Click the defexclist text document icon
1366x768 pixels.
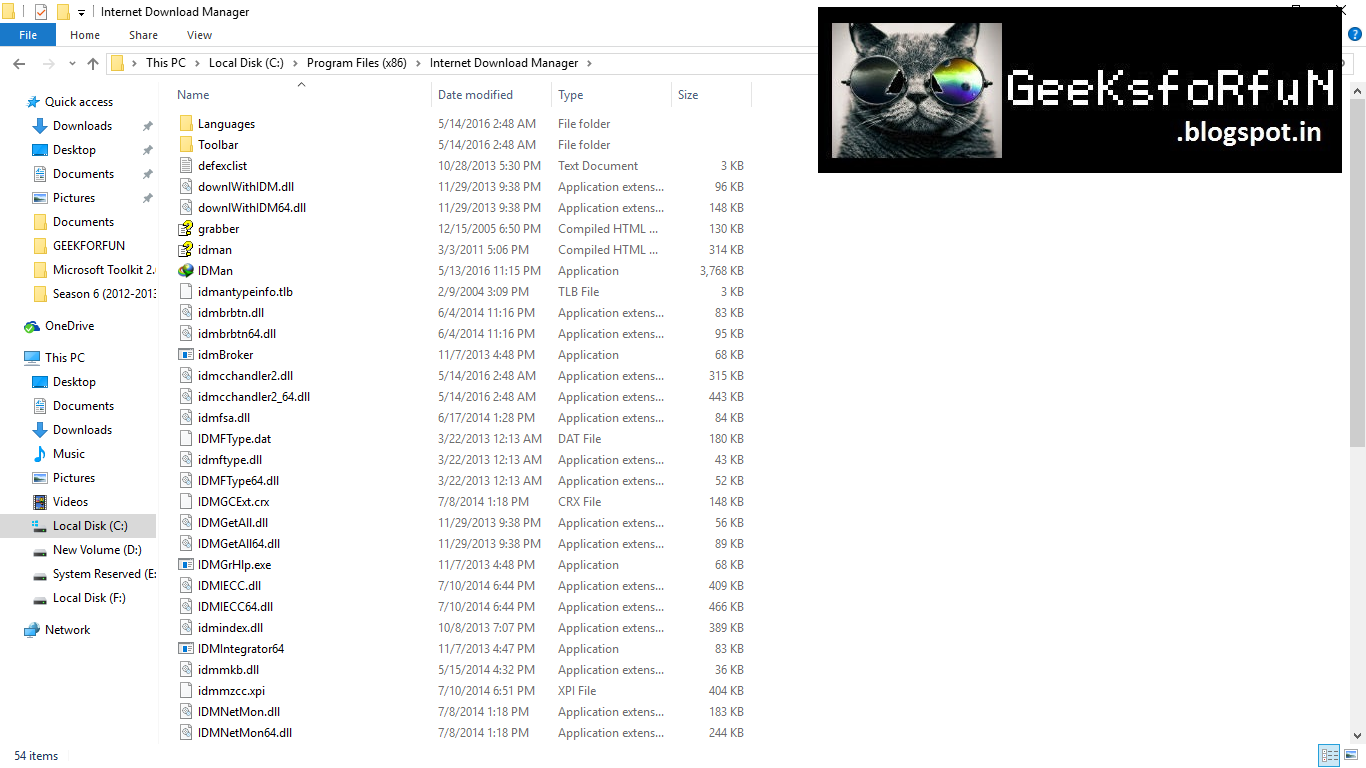pyautogui.click(x=186, y=166)
